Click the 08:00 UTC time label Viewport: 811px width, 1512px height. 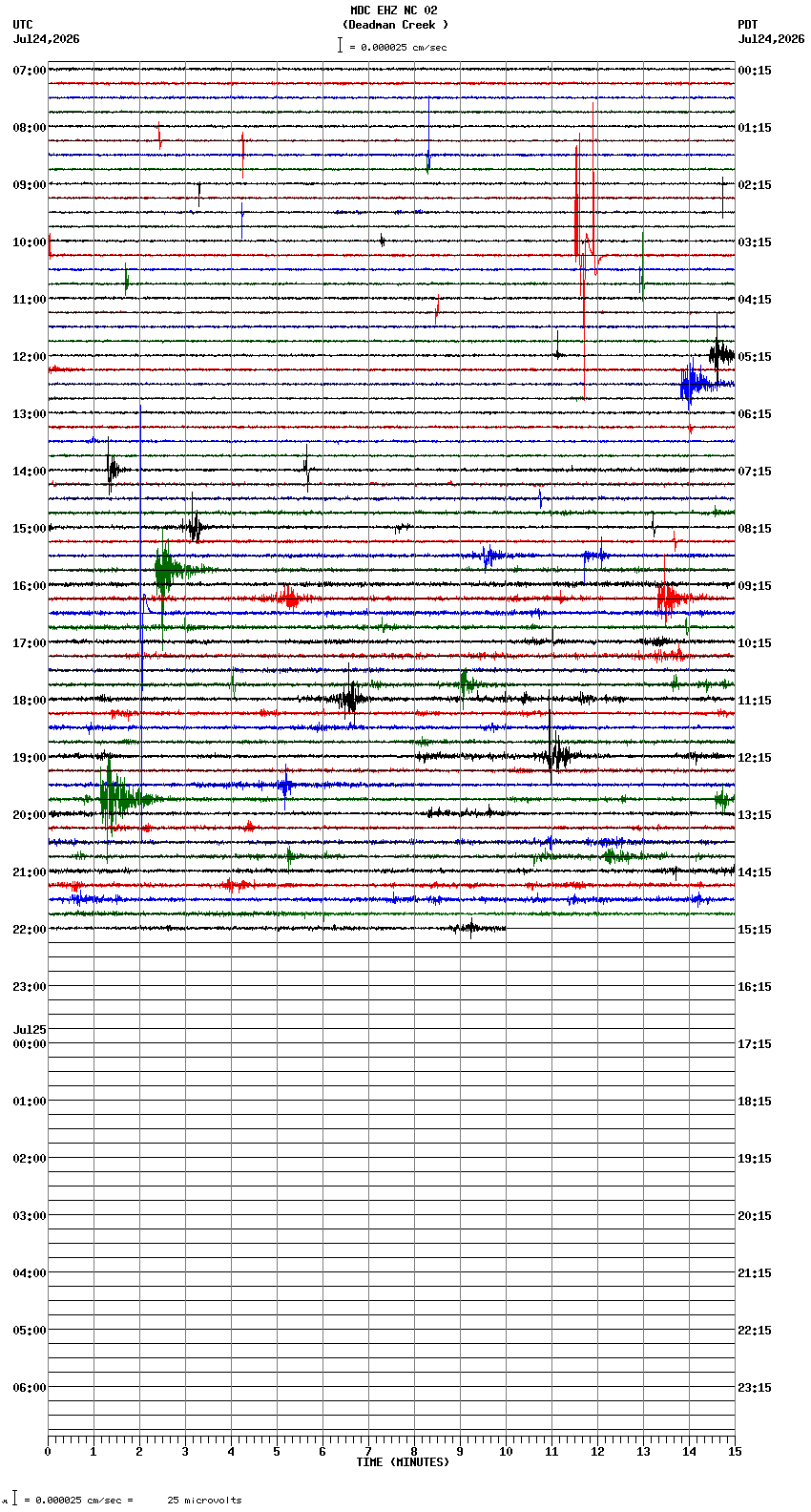[29, 128]
